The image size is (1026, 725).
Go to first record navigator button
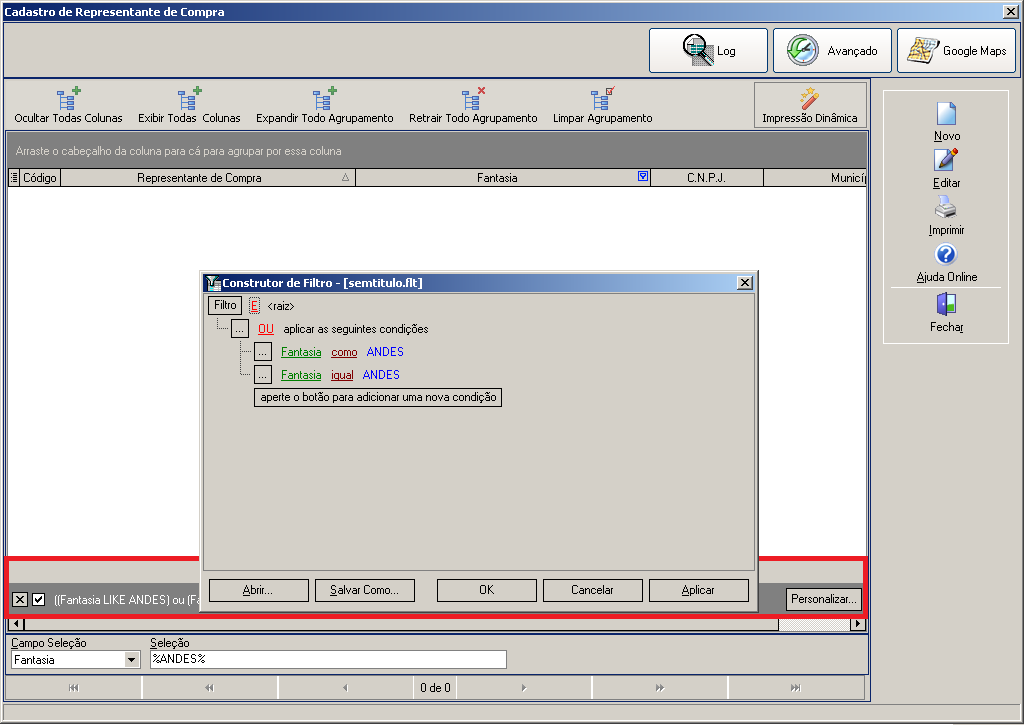73,688
